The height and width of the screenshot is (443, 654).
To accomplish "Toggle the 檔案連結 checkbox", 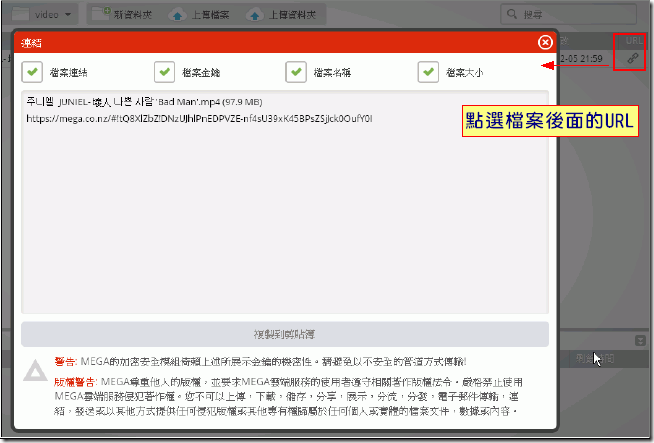I will [32, 72].
